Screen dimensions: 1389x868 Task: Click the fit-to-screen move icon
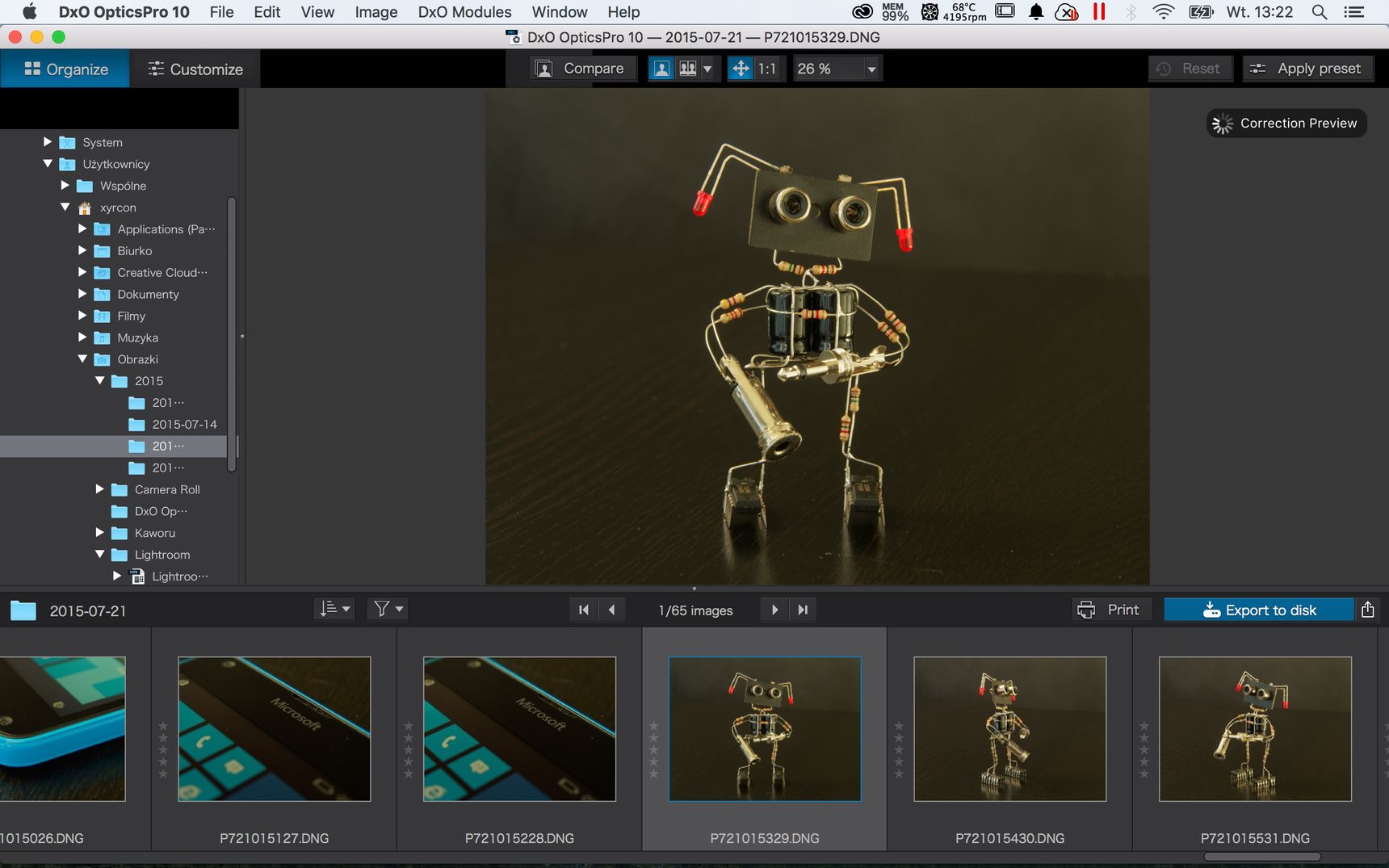[741, 69]
